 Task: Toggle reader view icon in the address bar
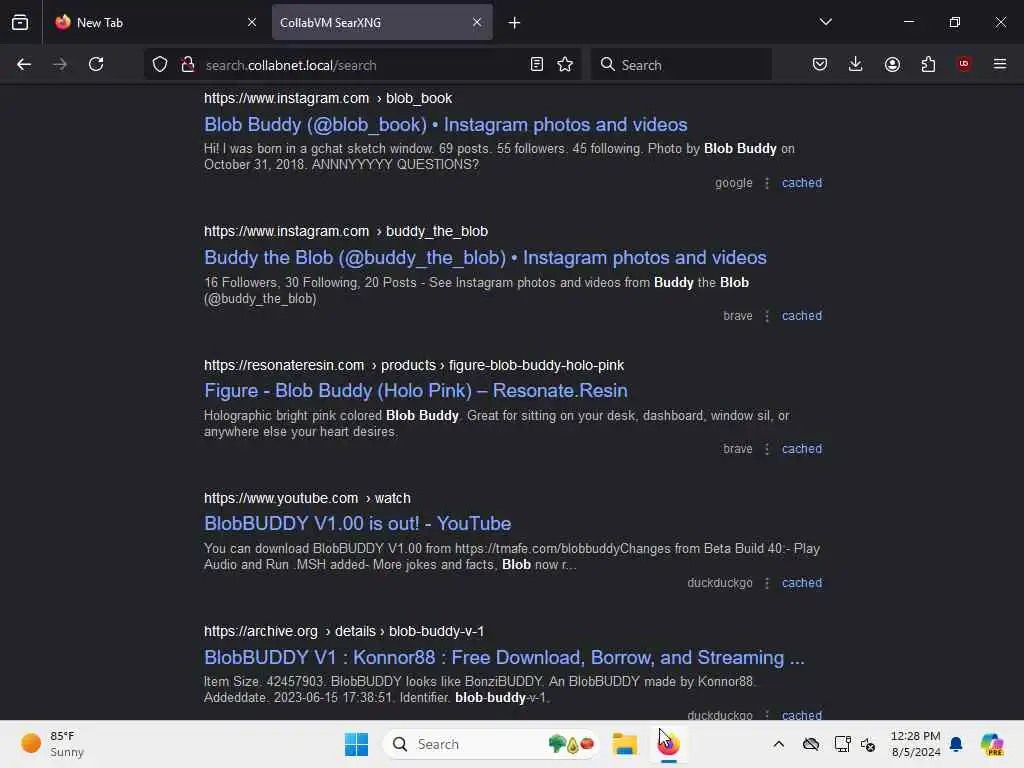[x=537, y=65]
